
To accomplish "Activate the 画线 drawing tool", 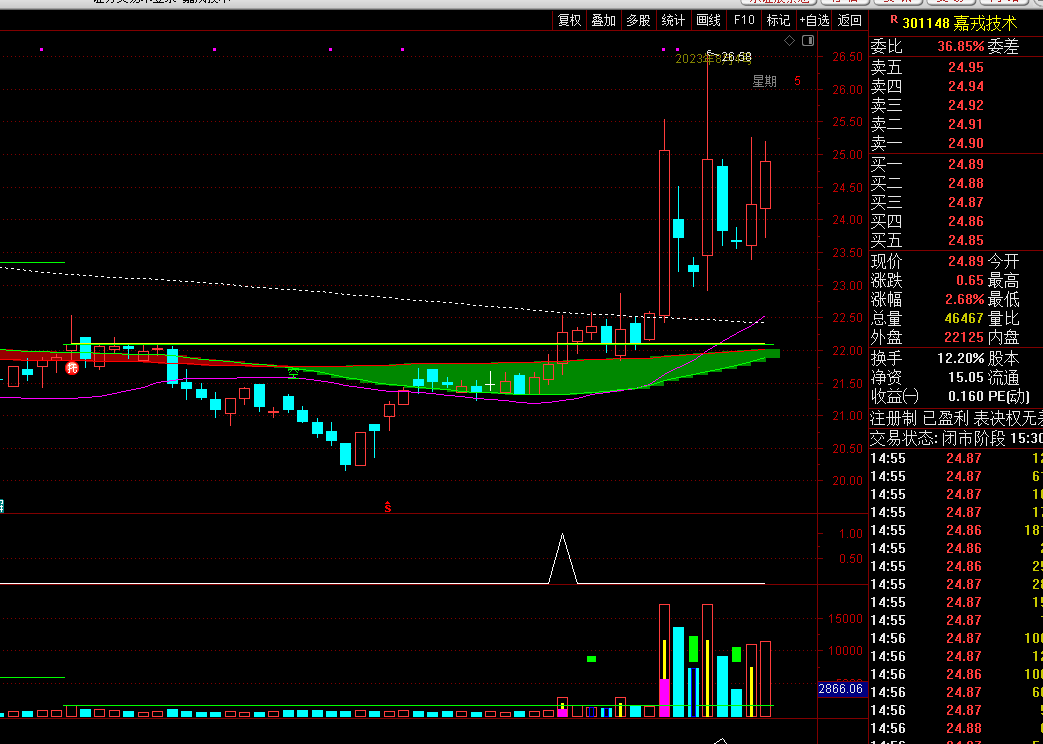I will point(708,21).
